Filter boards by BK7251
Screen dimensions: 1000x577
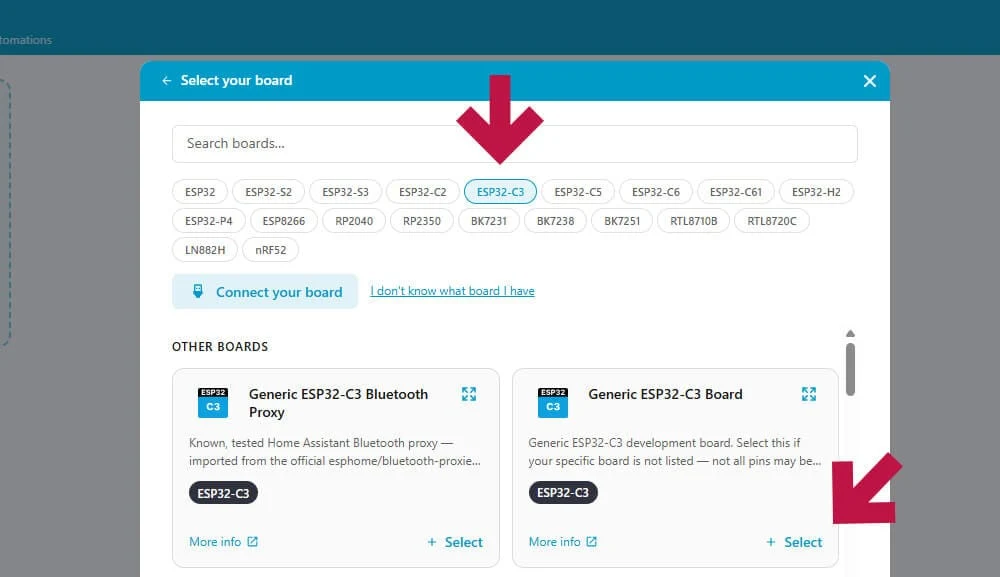tap(622, 221)
